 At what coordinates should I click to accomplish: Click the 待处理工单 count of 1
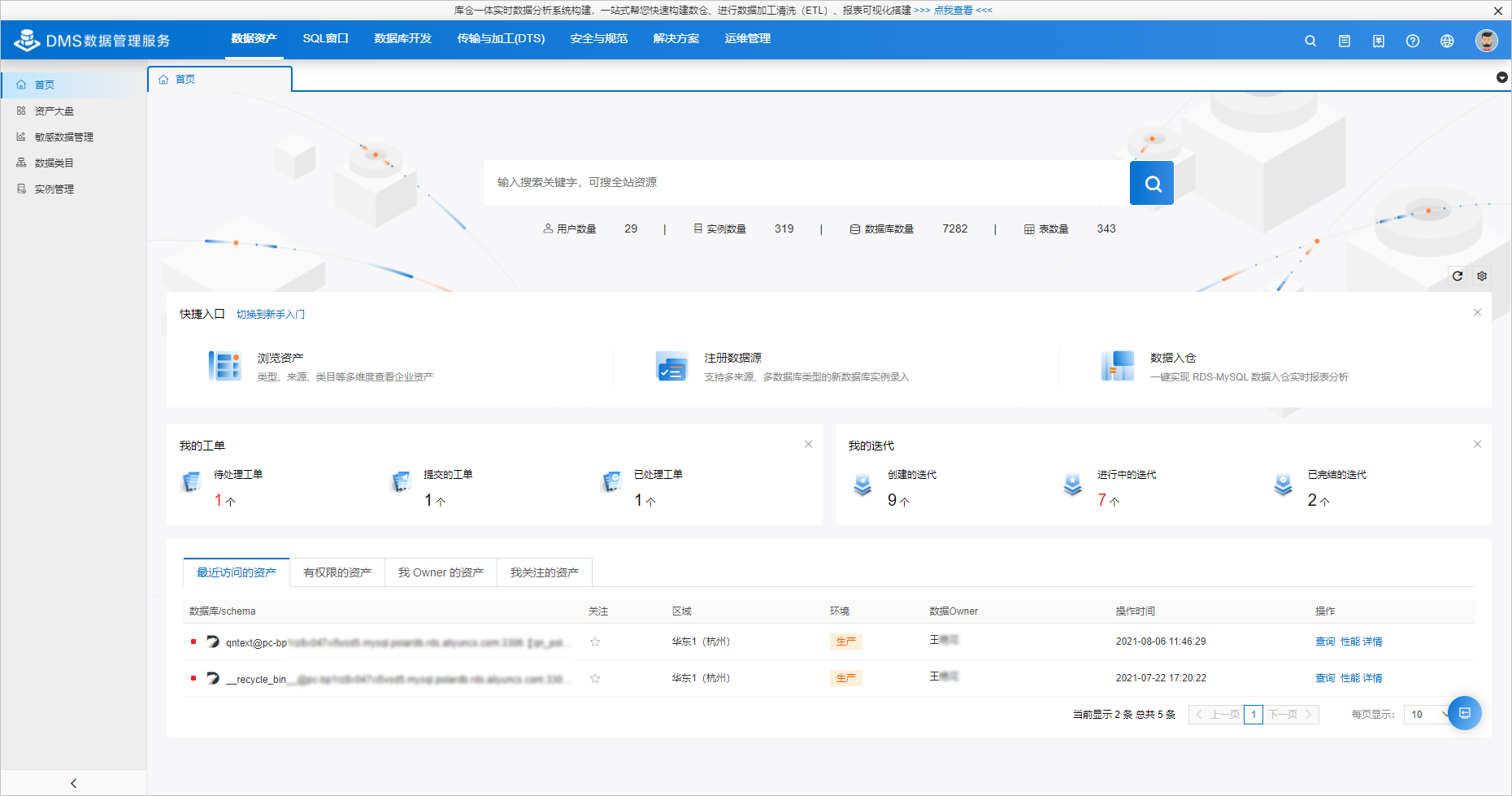[x=218, y=500]
